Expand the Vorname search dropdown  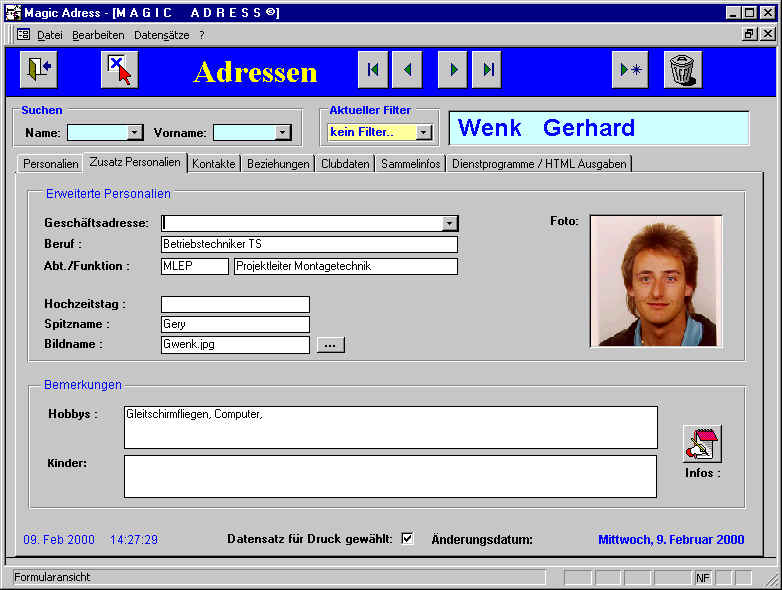point(283,132)
